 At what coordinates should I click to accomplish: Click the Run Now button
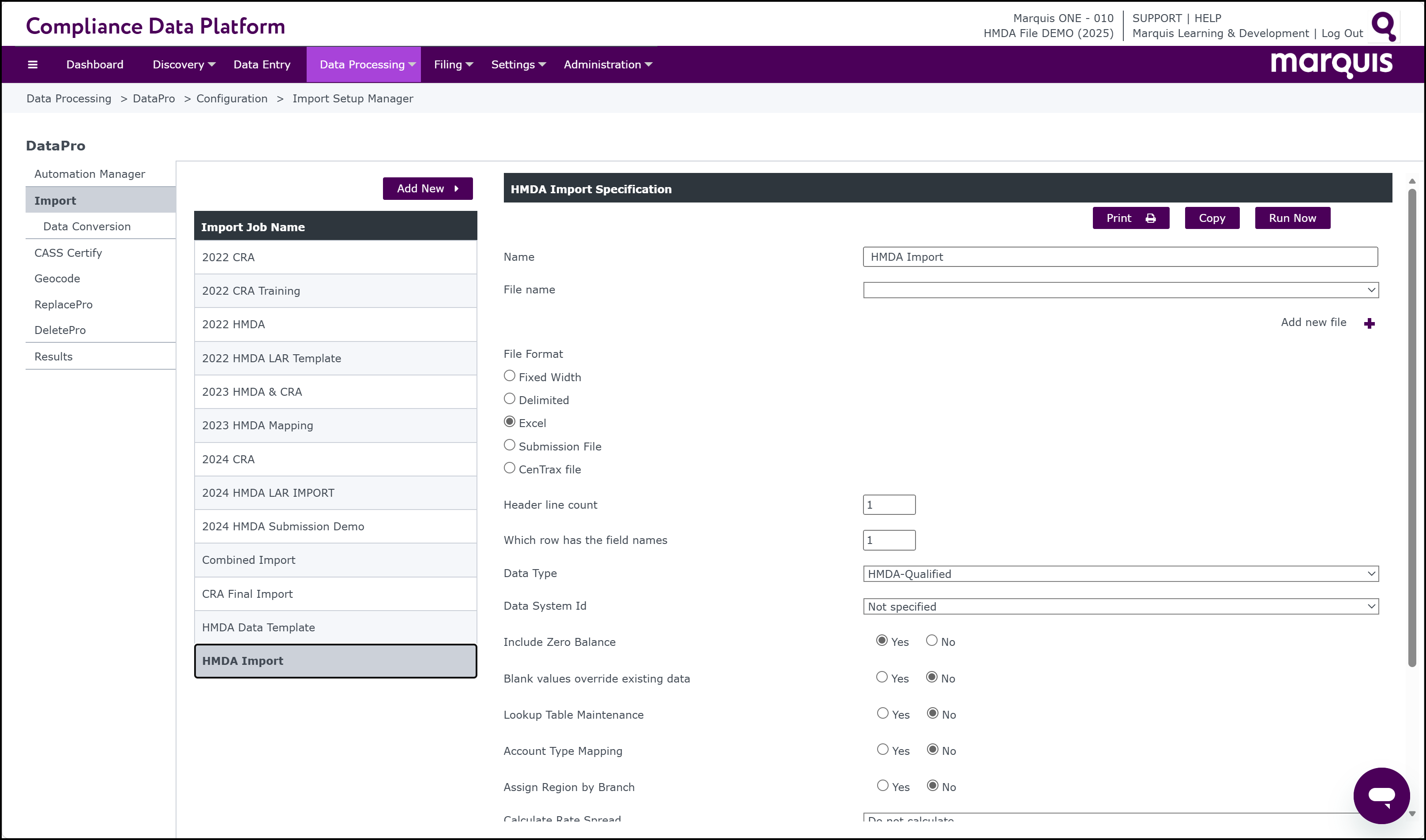[x=1292, y=218]
